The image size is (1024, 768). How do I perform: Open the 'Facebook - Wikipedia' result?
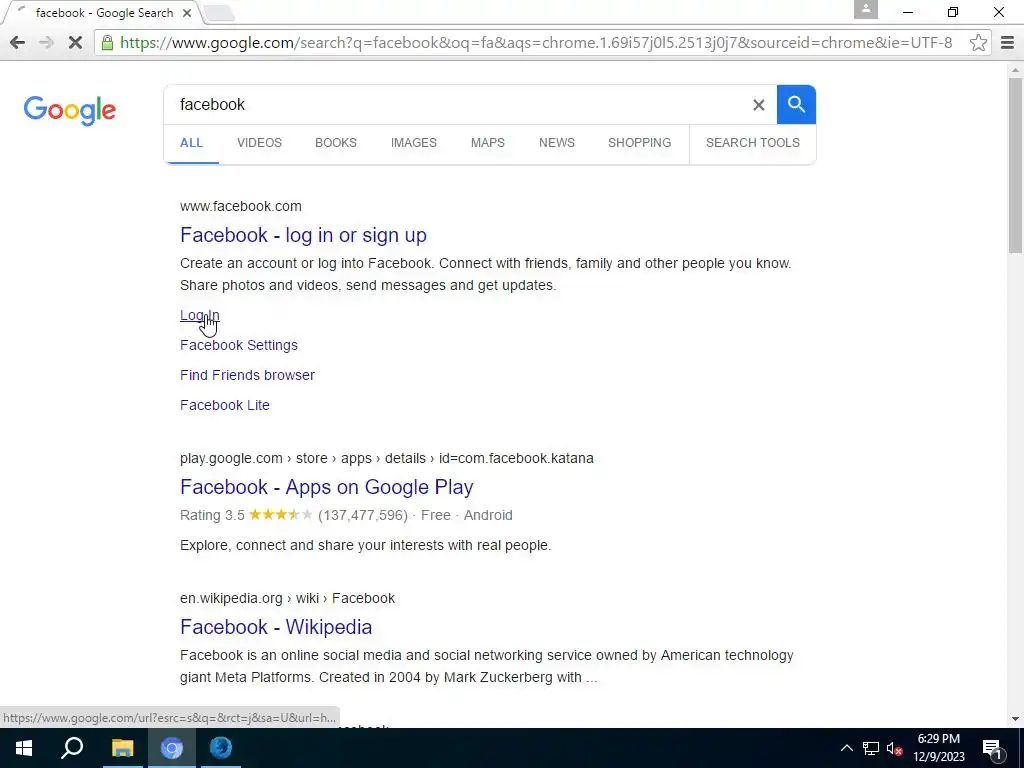(276, 627)
